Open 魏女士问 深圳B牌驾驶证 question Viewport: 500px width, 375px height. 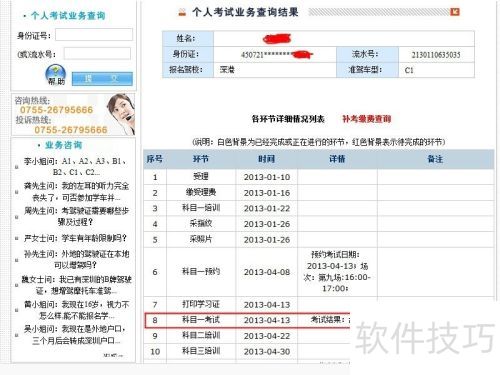(x=76, y=285)
